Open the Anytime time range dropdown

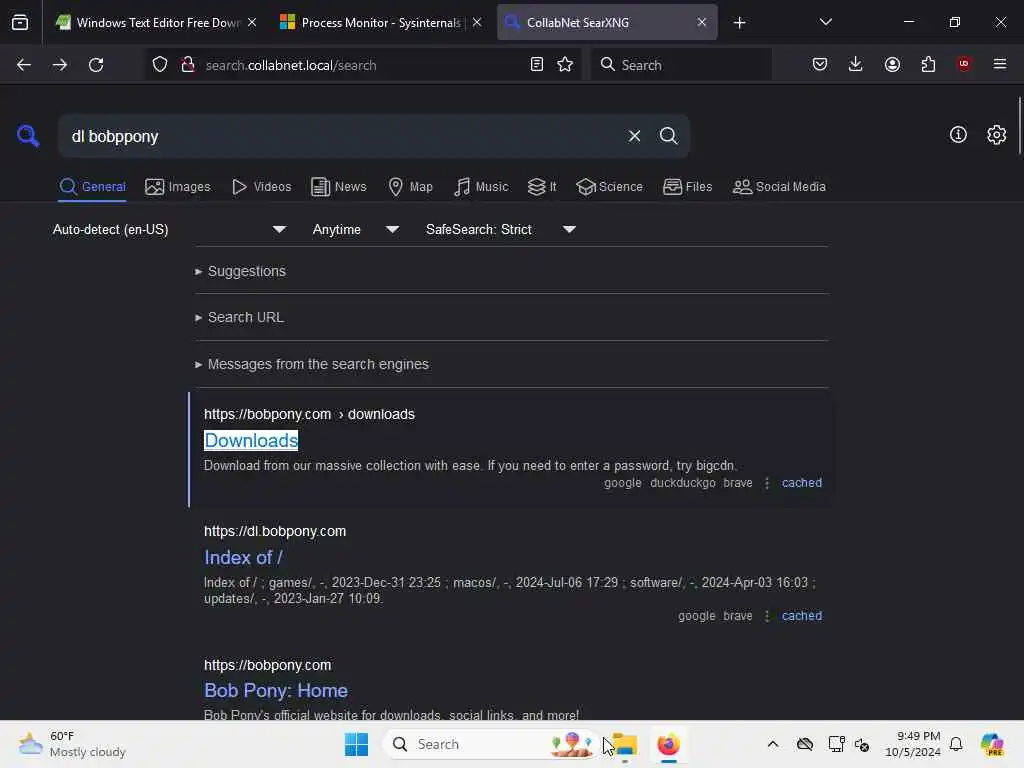pos(355,229)
